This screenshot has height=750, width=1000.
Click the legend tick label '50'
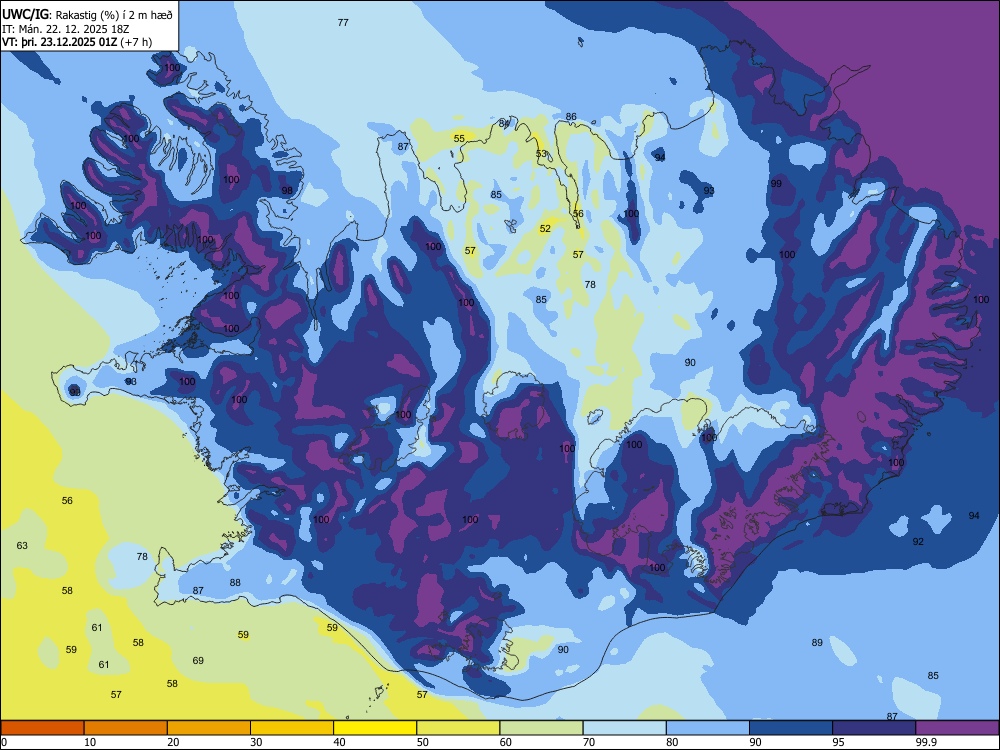point(422,742)
